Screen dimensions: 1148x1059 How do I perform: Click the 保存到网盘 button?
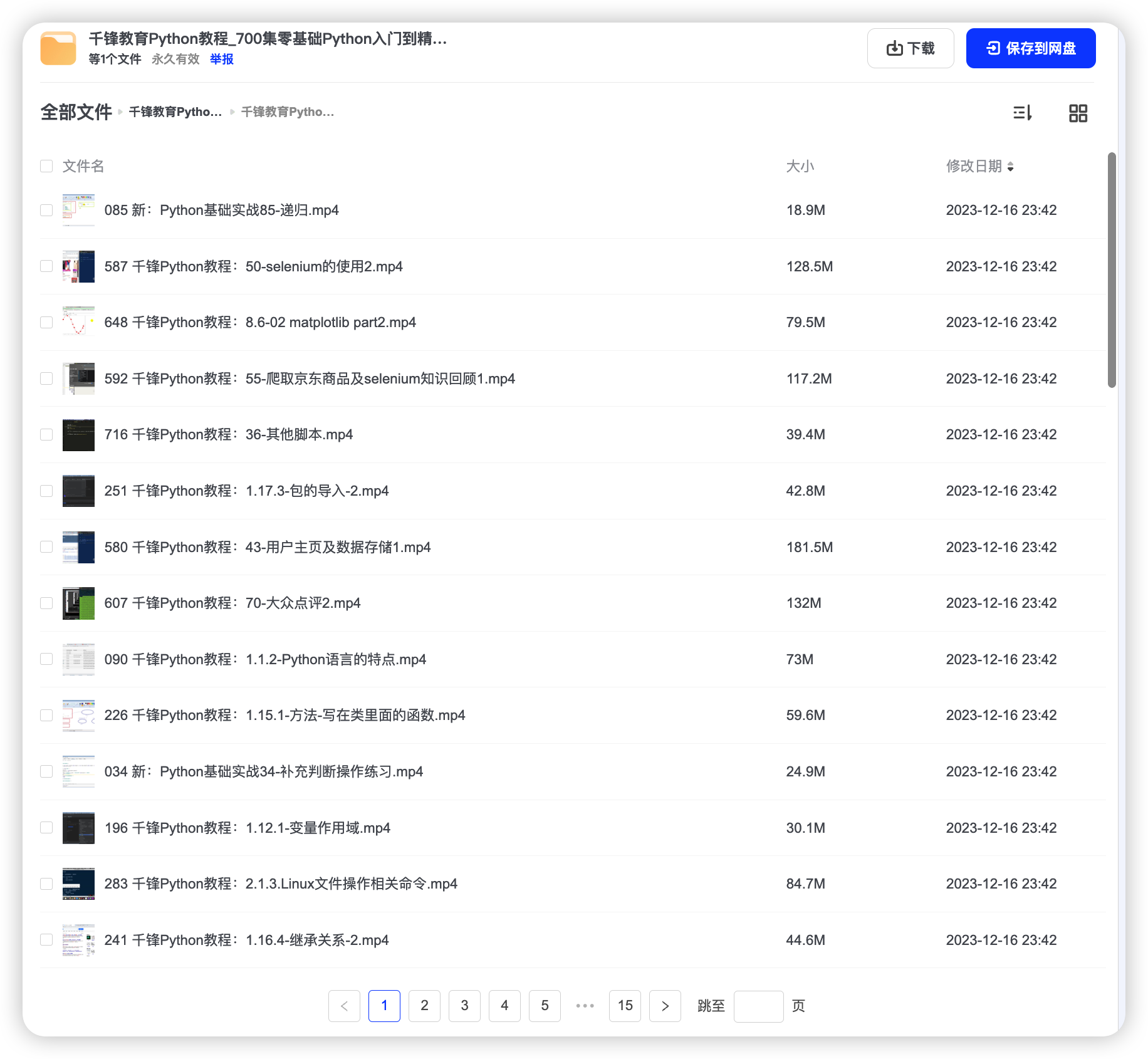point(1030,48)
